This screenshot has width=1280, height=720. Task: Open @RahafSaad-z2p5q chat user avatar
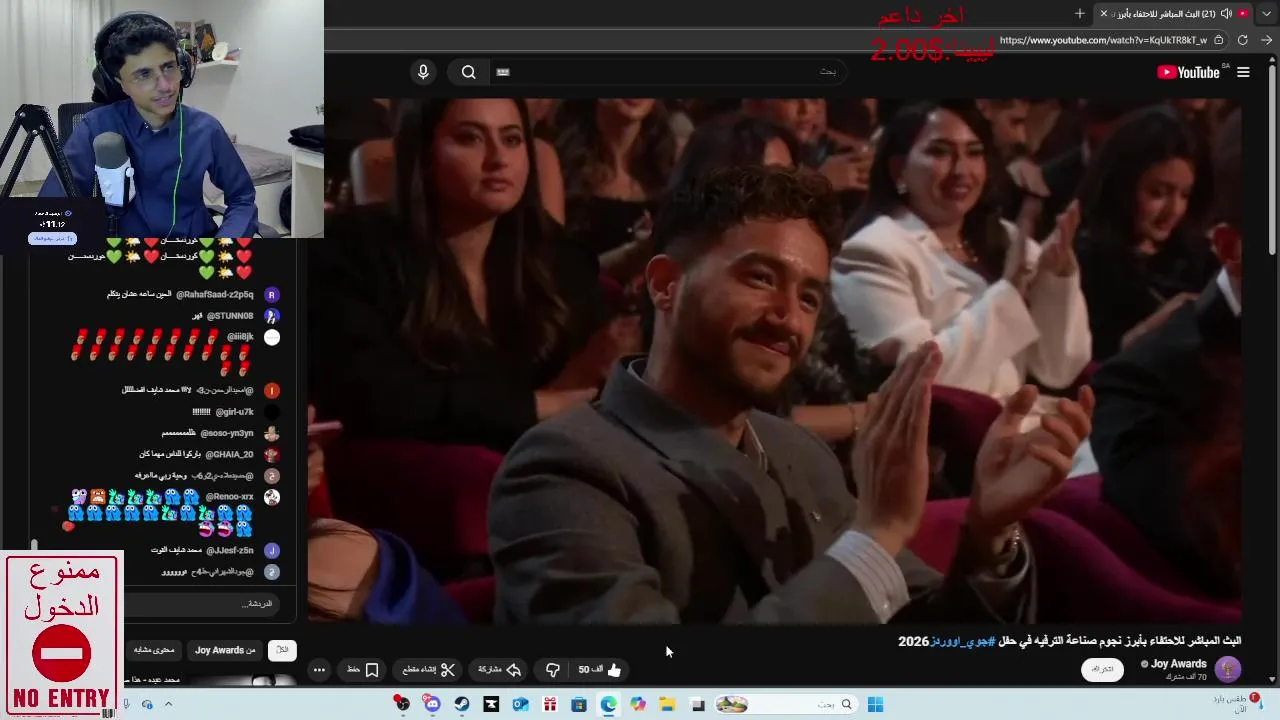tap(271, 295)
